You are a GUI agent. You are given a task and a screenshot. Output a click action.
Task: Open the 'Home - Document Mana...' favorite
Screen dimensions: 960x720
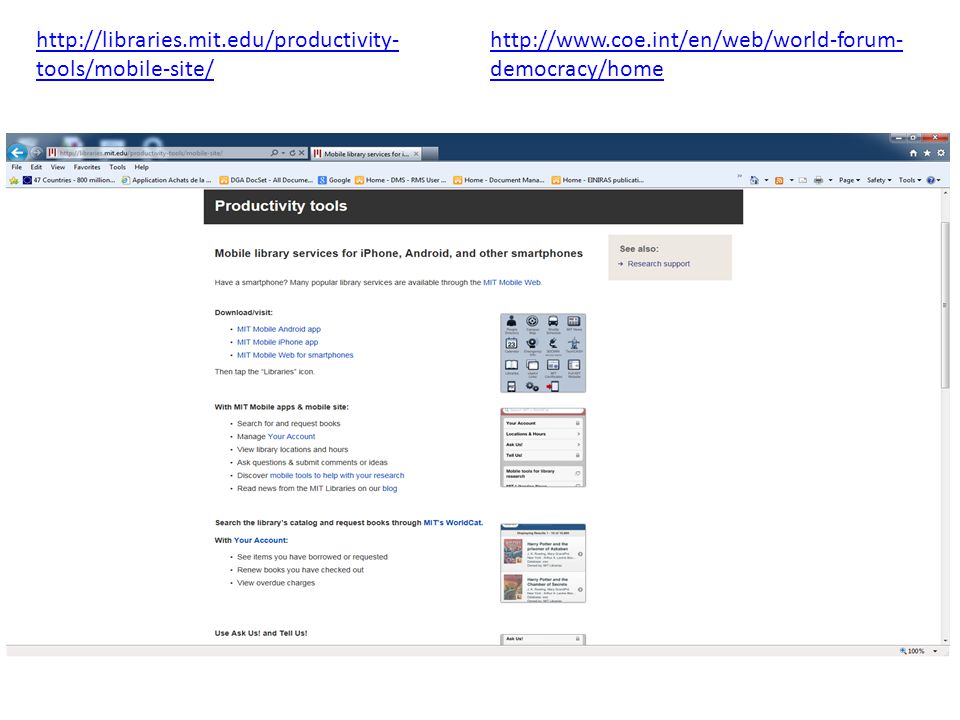pyautogui.click(x=499, y=180)
